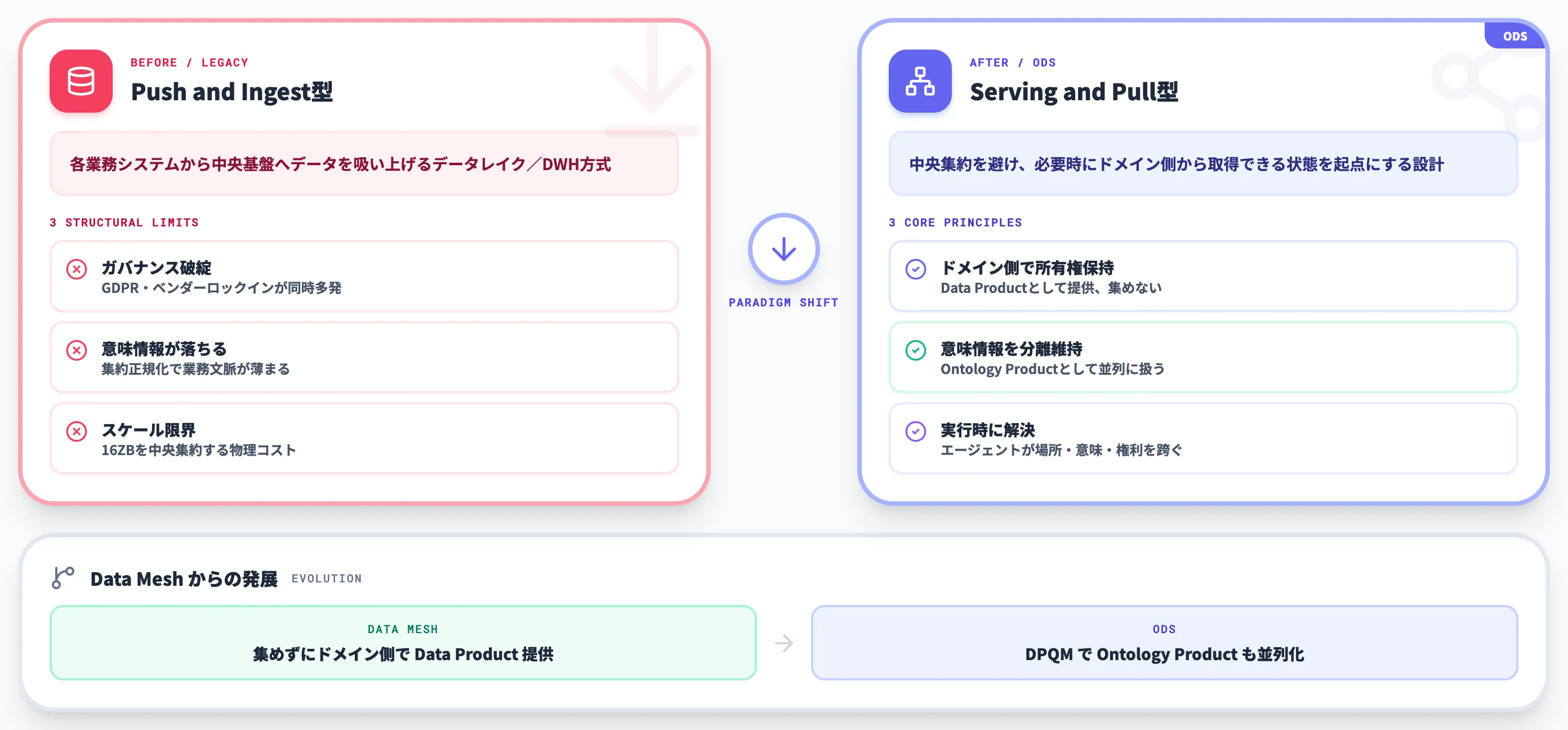Click the purple network hierarchy icon for Serving and Pull
The width and height of the screenshot is (1568, 730).
[x=920, y=81]
